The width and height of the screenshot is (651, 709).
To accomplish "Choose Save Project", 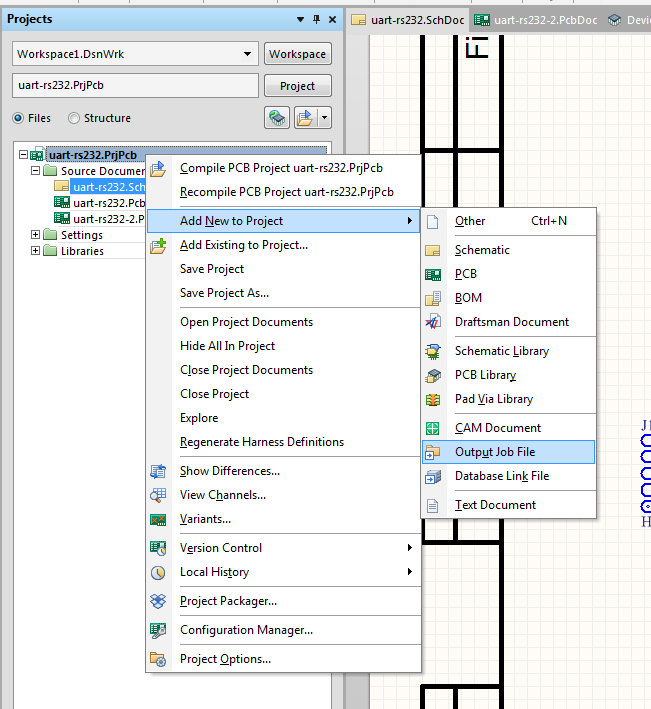I will point(283,269).
